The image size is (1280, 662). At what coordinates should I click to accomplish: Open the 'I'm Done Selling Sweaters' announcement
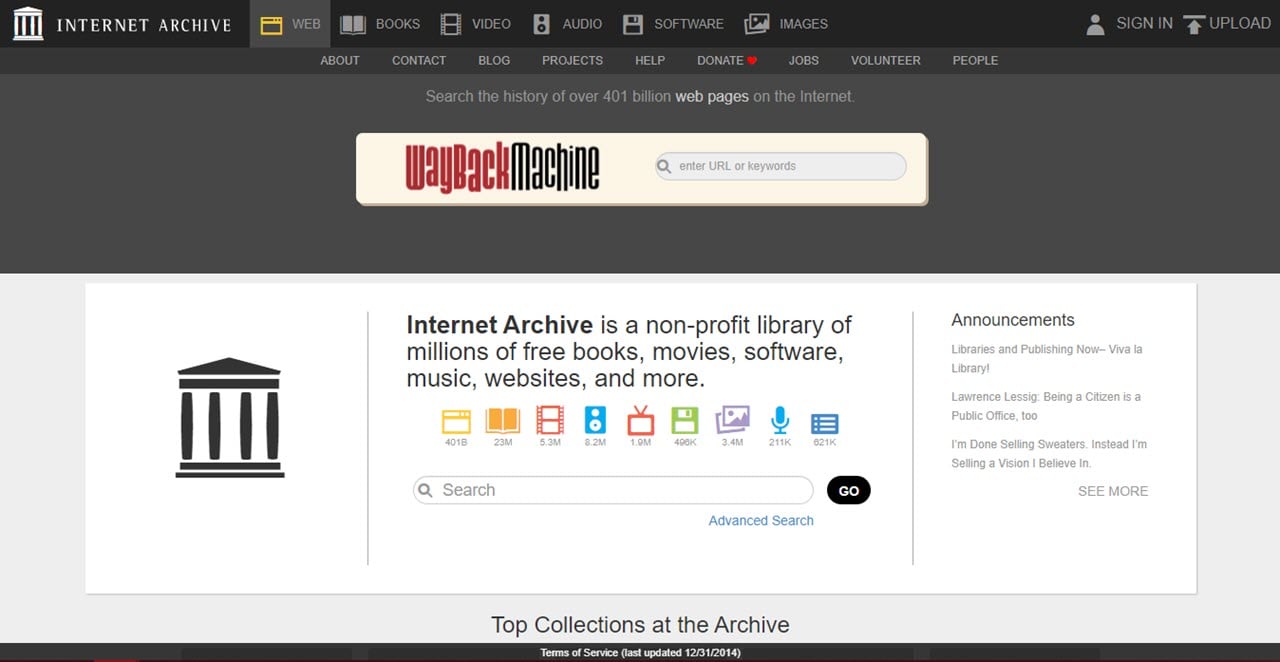click(x=1049, y=453)
